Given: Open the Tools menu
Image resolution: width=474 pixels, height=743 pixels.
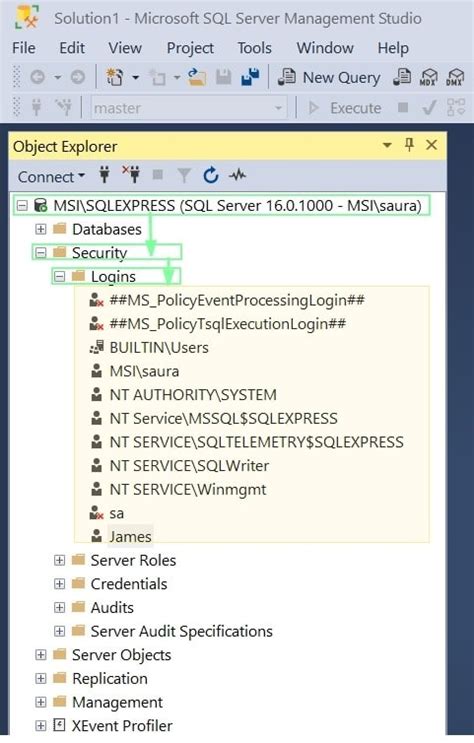Looking at the screenshot, I should [x=255, y=48].
